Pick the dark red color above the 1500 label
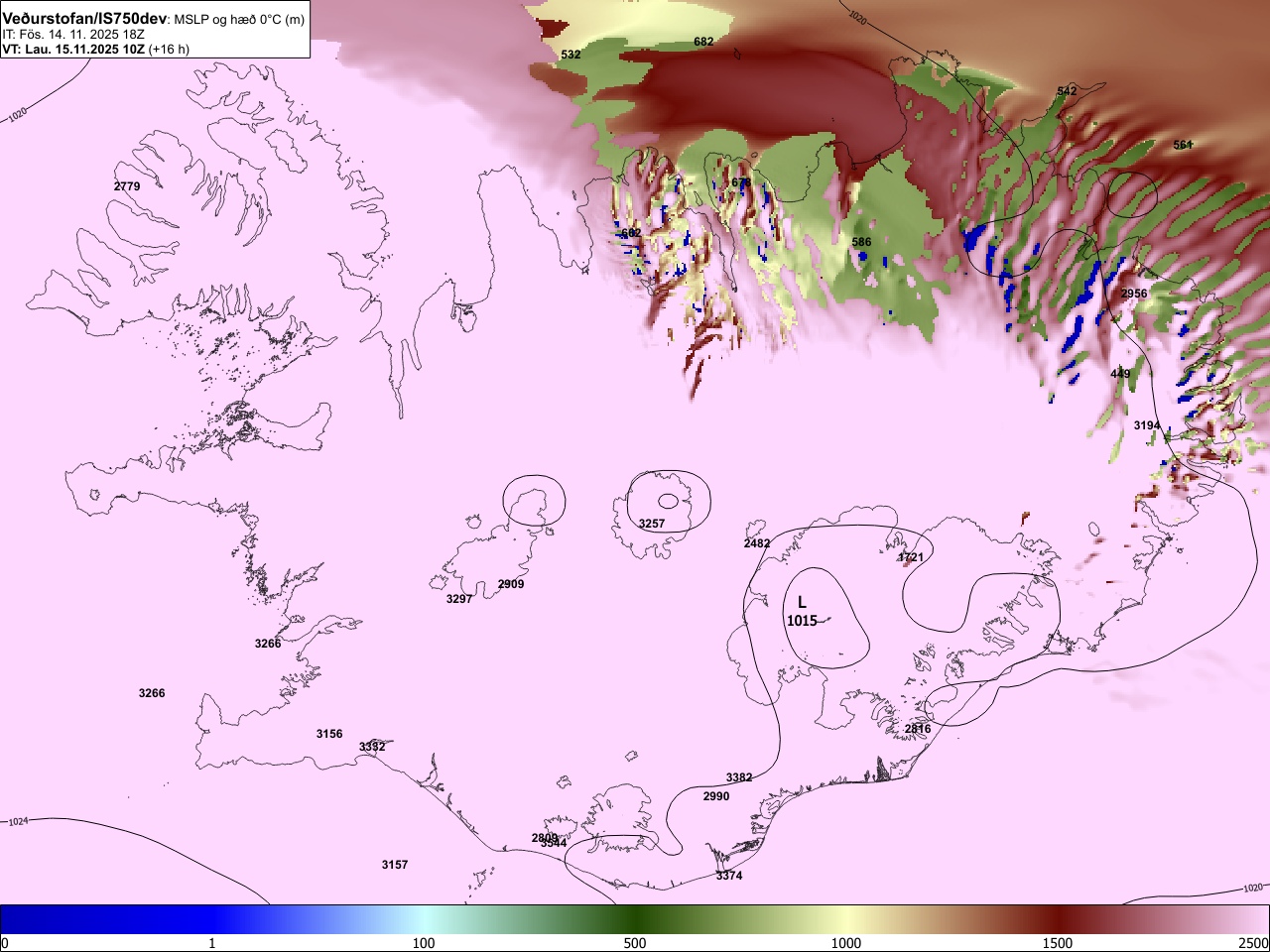 click(x=1058, y=919)
